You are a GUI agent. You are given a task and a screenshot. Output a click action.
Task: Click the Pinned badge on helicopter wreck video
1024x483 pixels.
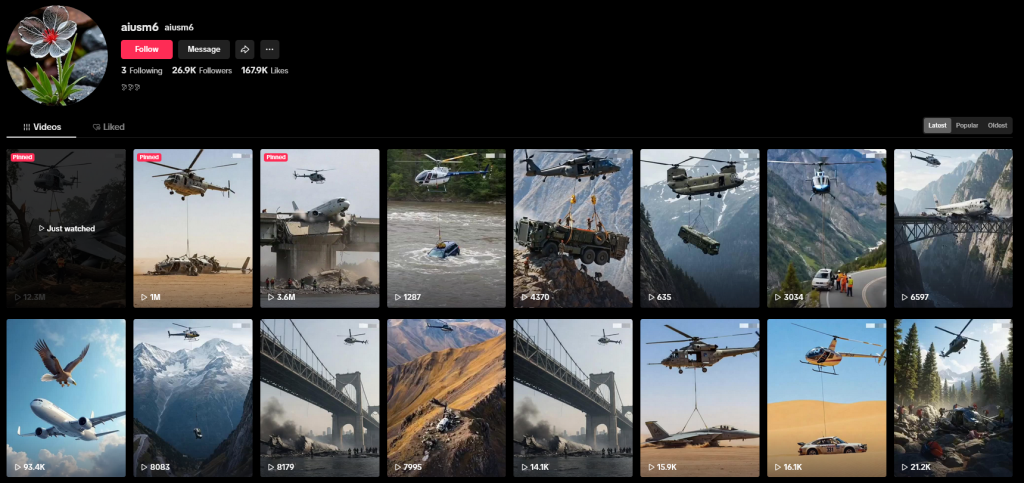click(149, 157)
